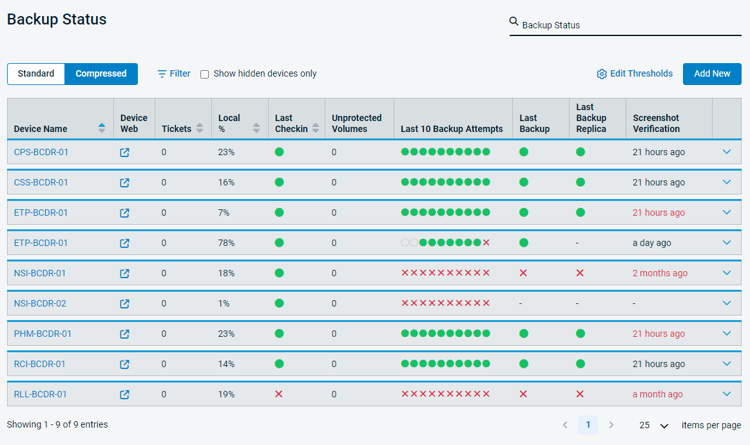Go to previous page arrow
Viewport: 750px width, 445px height.
[565, 425]
